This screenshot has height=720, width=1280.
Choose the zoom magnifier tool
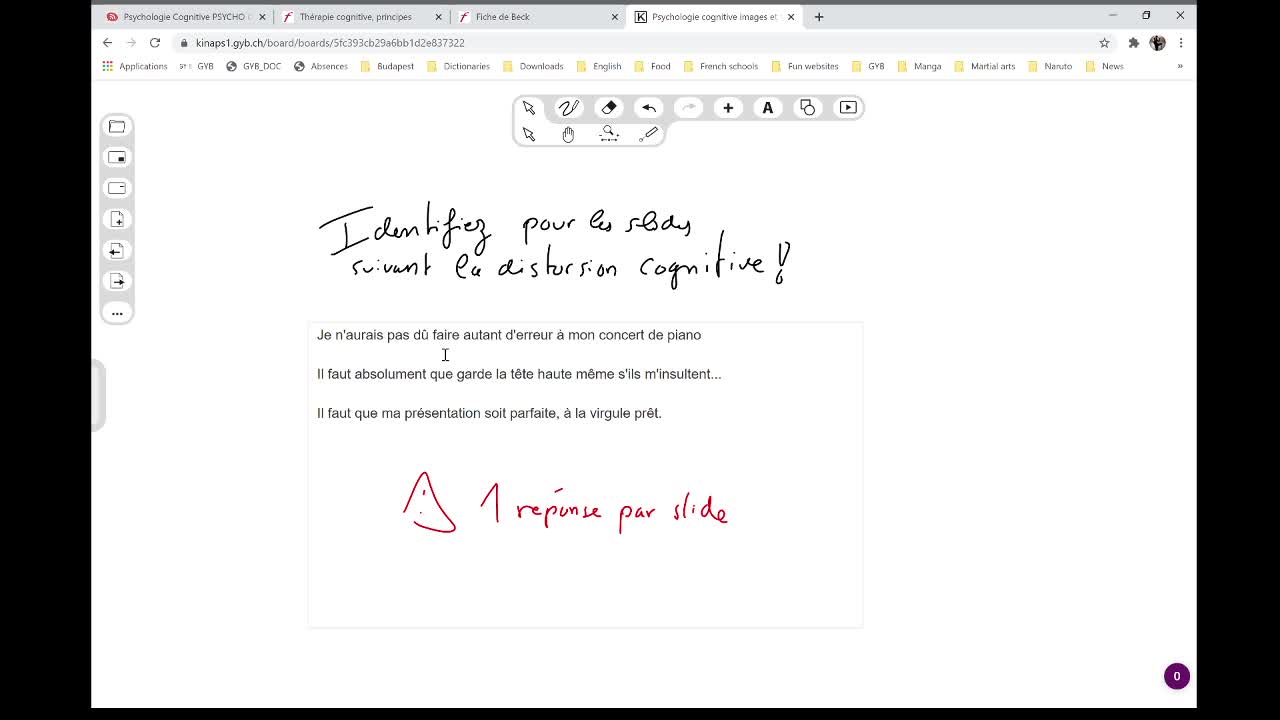click(x=608, y=134)
